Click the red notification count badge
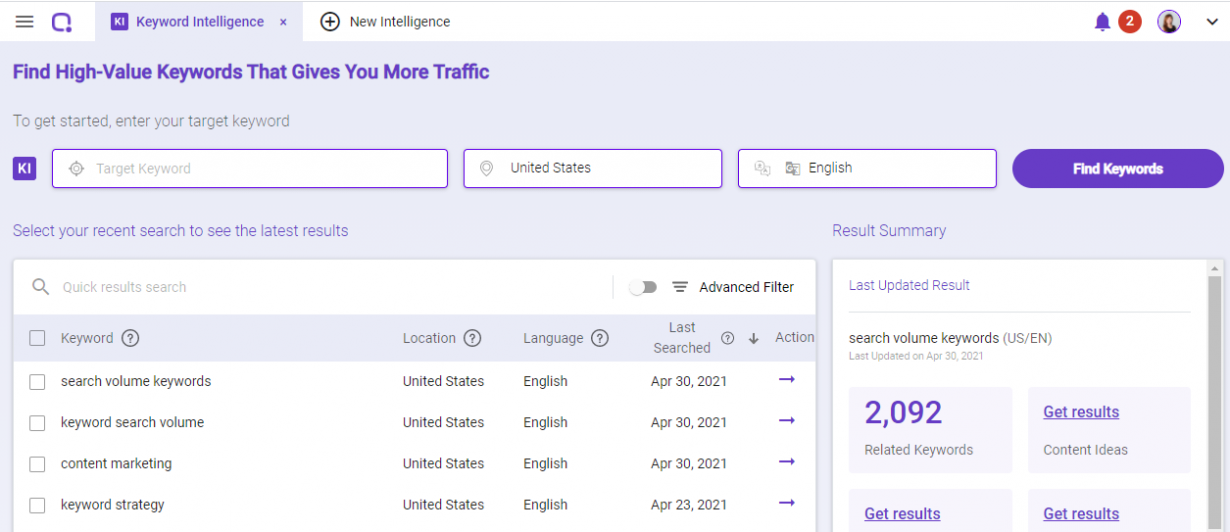 coord(1130,21)
